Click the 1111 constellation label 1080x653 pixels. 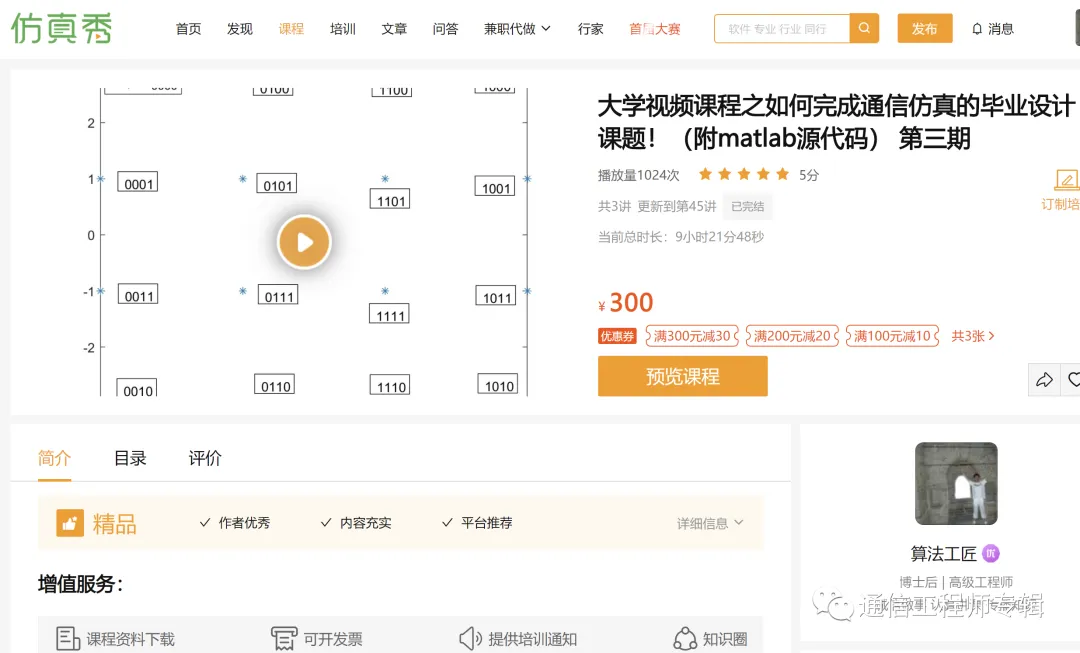pyautogui.click(x=390, y=314)
